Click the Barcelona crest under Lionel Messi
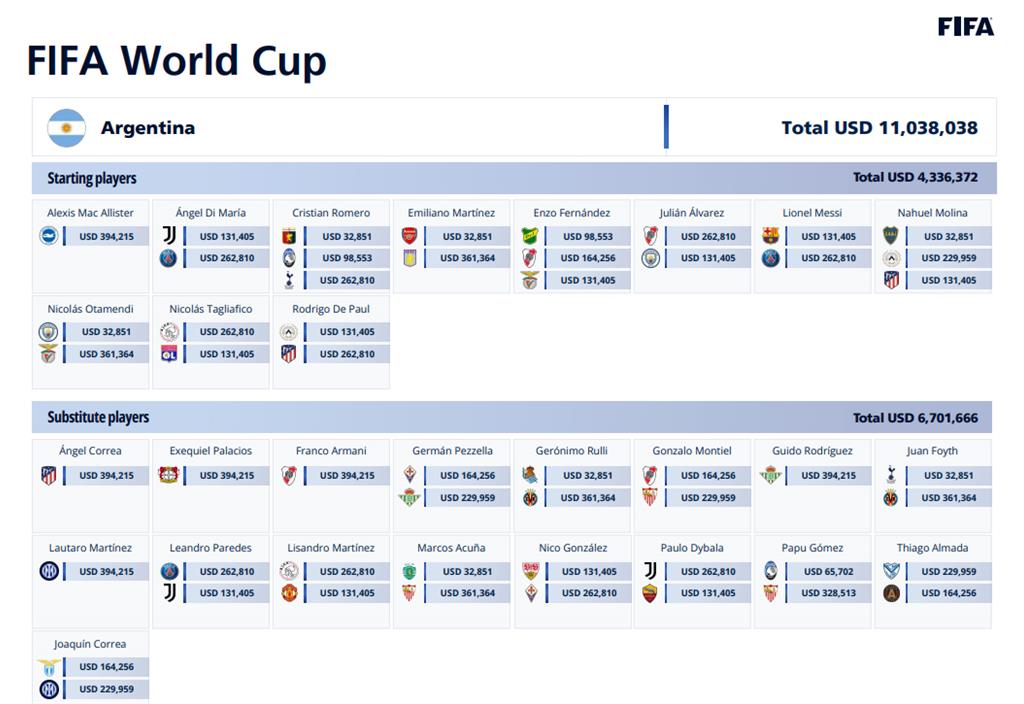The width and height of the screenshot is (1024, 704). [771, 236]
